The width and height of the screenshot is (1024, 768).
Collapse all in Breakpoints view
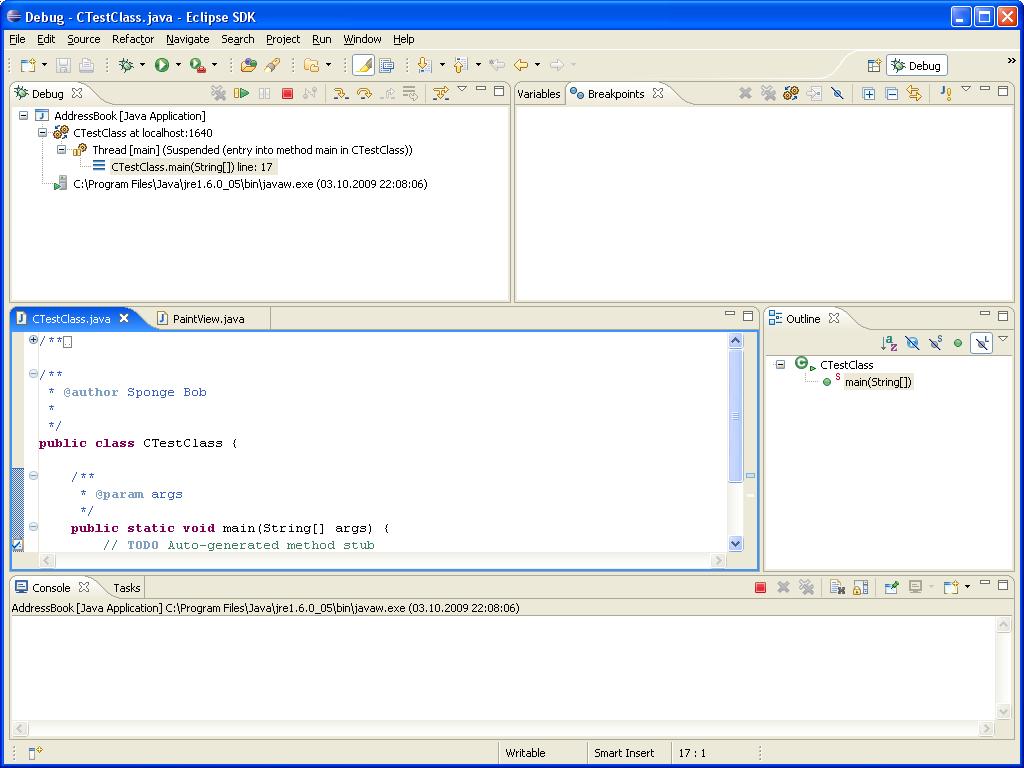coord(891,93)
